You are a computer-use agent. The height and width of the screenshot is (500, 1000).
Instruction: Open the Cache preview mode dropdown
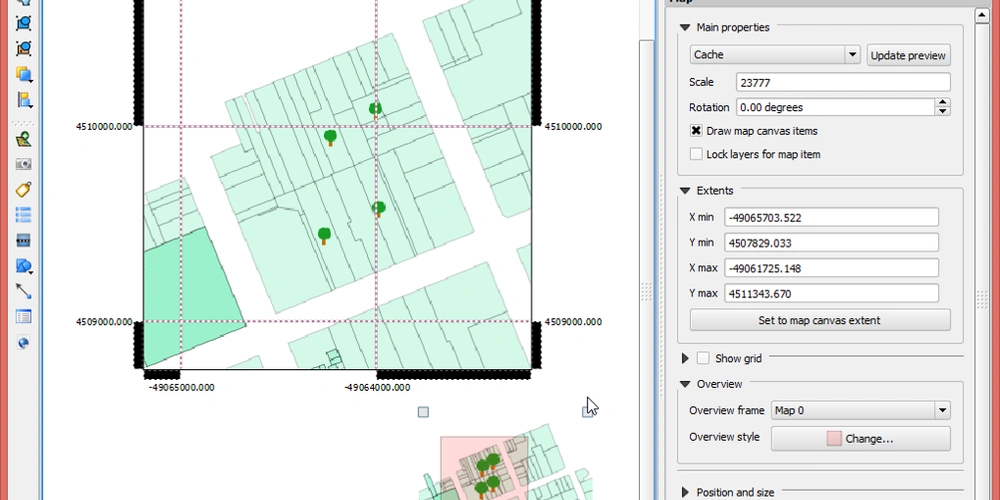pyautogui.click(x=775, y=55)
